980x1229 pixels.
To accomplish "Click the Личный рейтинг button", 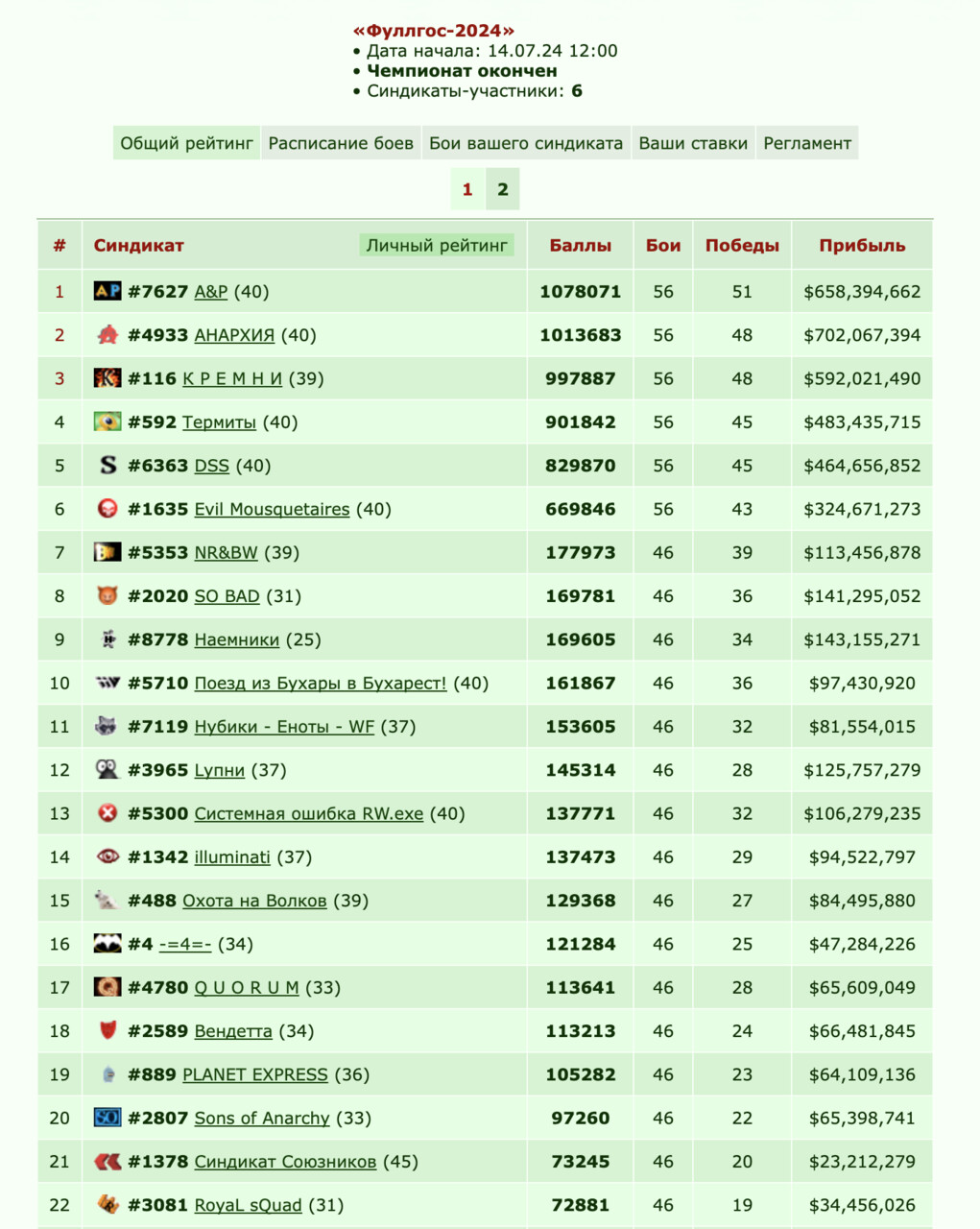I will coord(437,246).
